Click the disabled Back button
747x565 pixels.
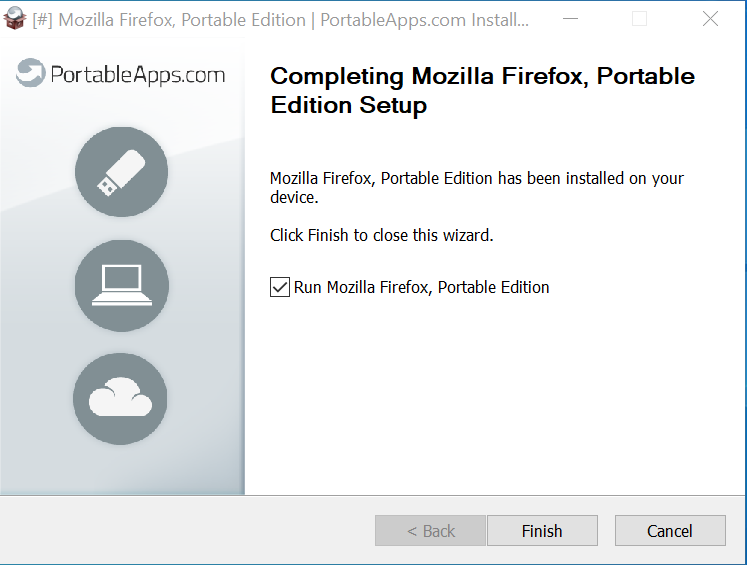(x=430, y=531)
